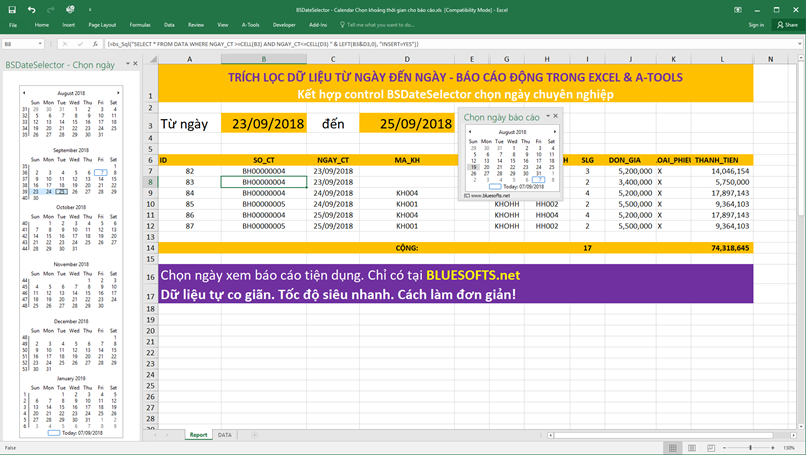The image size is (806, 455).
Task: Click horizontal scrollbar left arrow
Action: click(551, 435)
